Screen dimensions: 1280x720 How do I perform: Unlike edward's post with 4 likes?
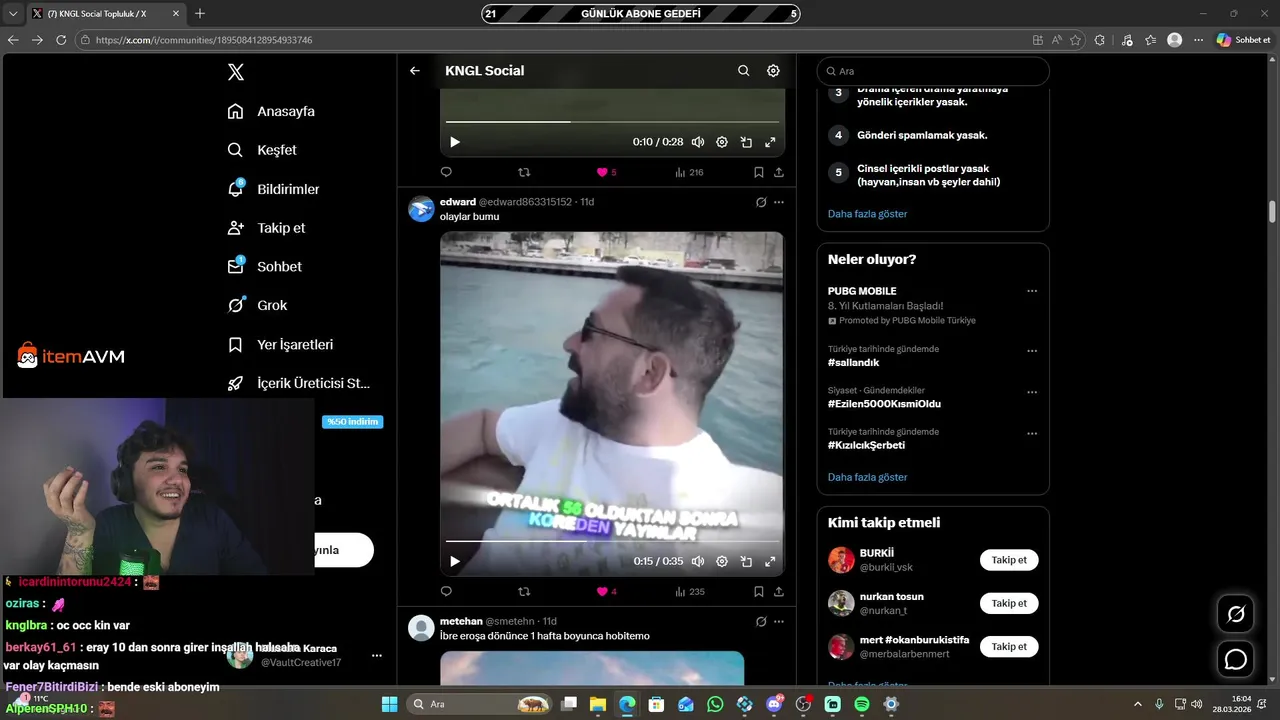coord(606,591)
